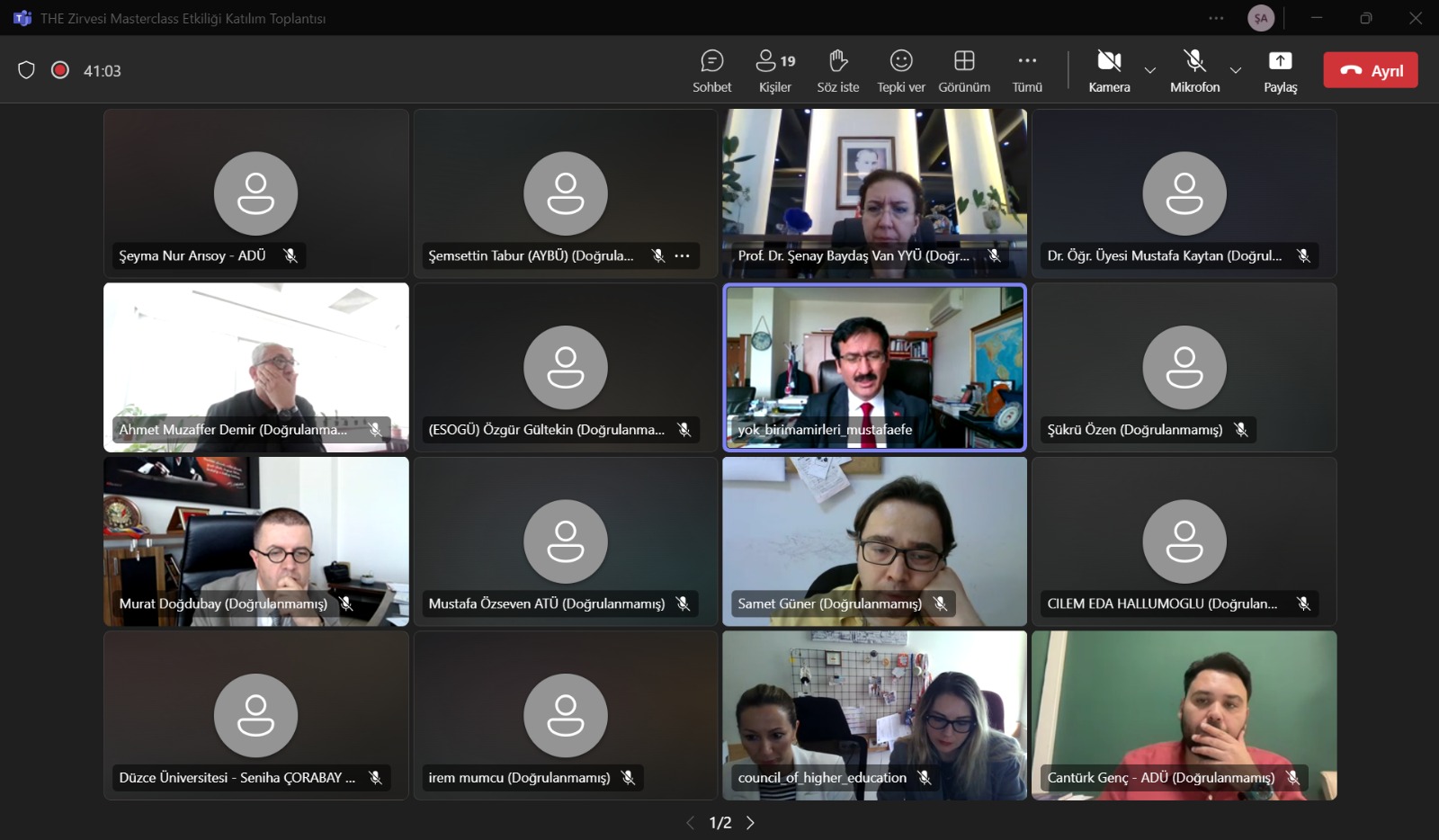Click Murat Doğdubay name label
Viewport: 1439px width, 840px height.
click(x=223, y=603)
